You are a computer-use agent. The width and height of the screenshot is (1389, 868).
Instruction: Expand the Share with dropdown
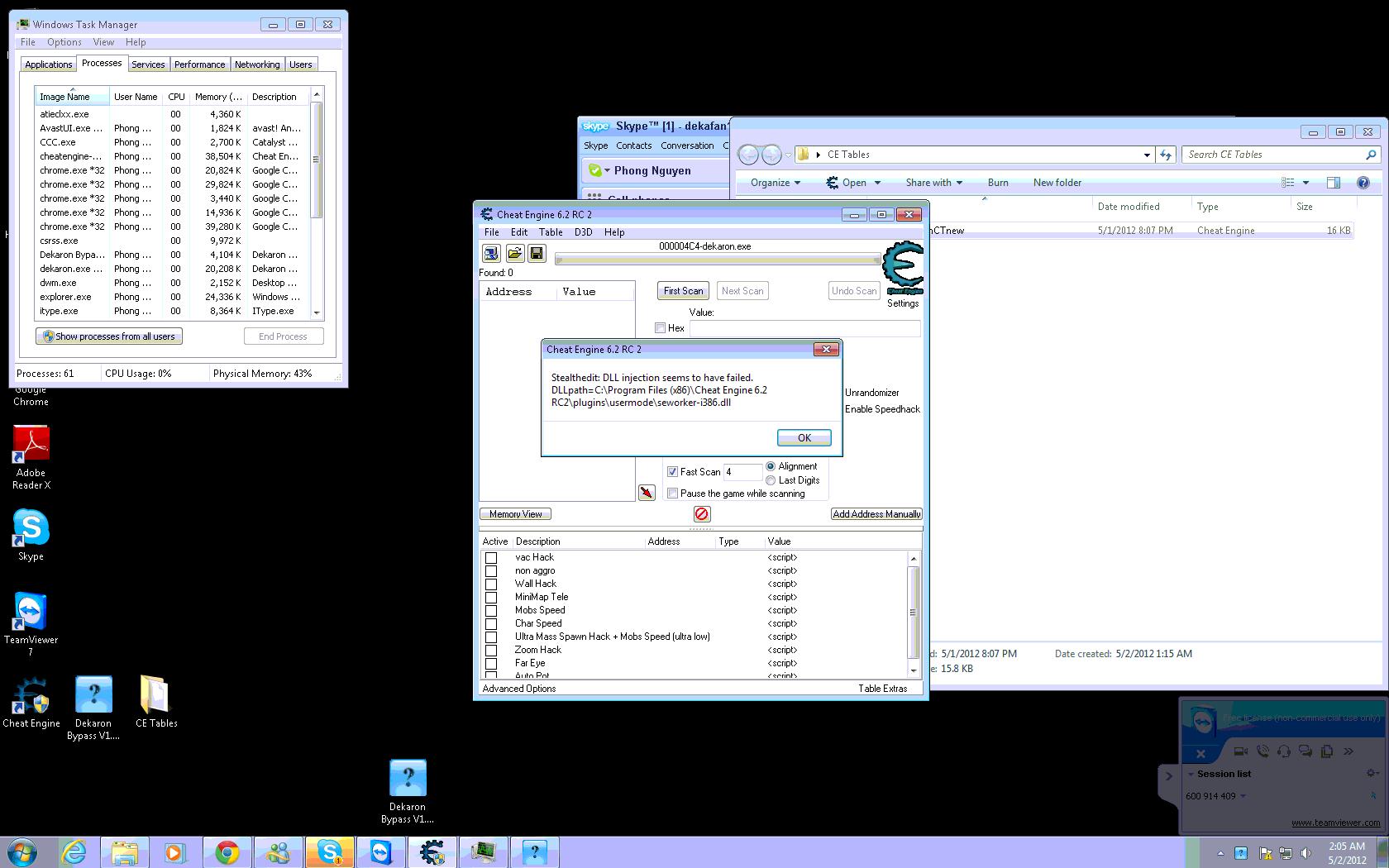[933, 183]
